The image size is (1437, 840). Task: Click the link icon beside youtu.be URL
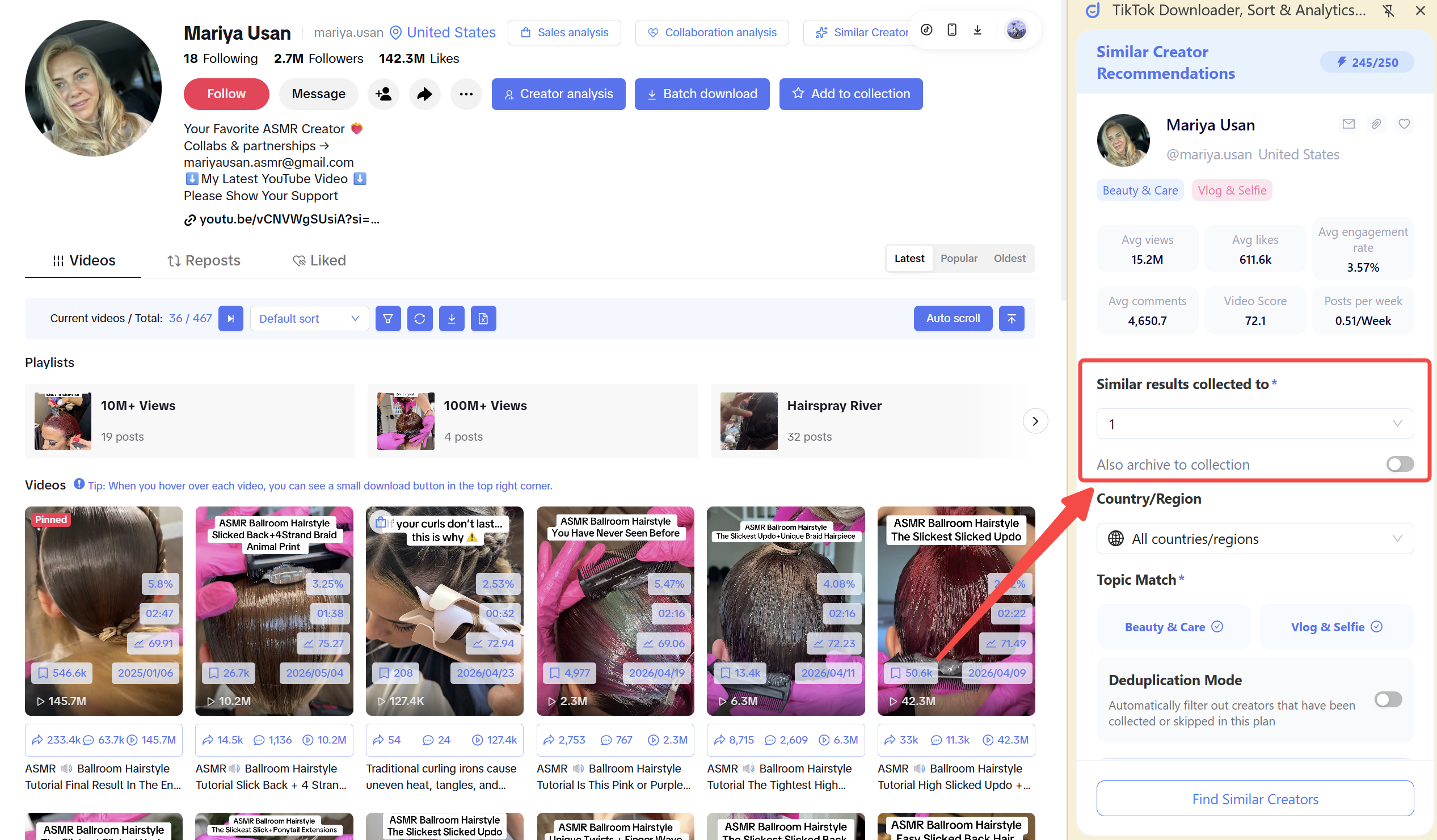tap(190, 220)
